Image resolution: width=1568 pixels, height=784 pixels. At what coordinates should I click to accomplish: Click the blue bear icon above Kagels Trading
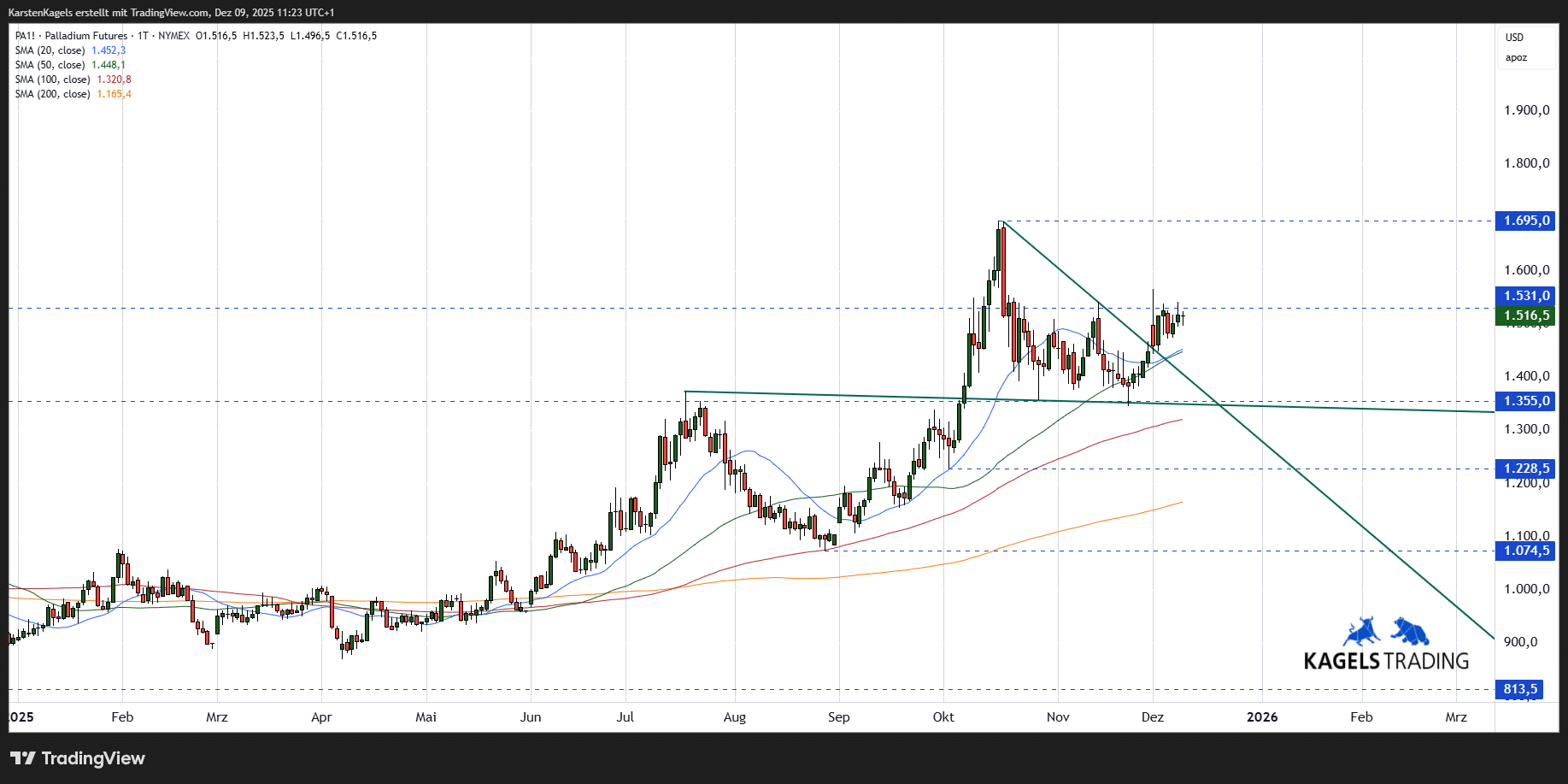pyautogui.click(x=1411, y=631)
